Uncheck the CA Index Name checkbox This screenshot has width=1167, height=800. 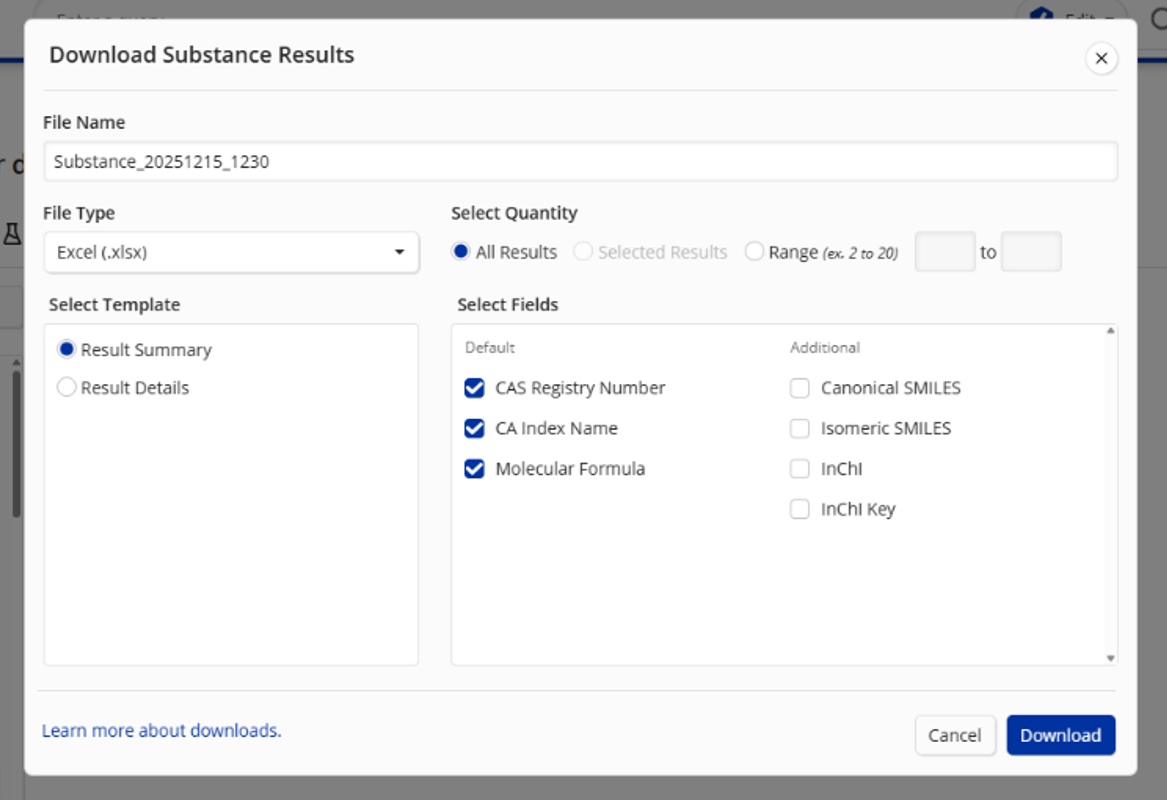click(474, 428)
